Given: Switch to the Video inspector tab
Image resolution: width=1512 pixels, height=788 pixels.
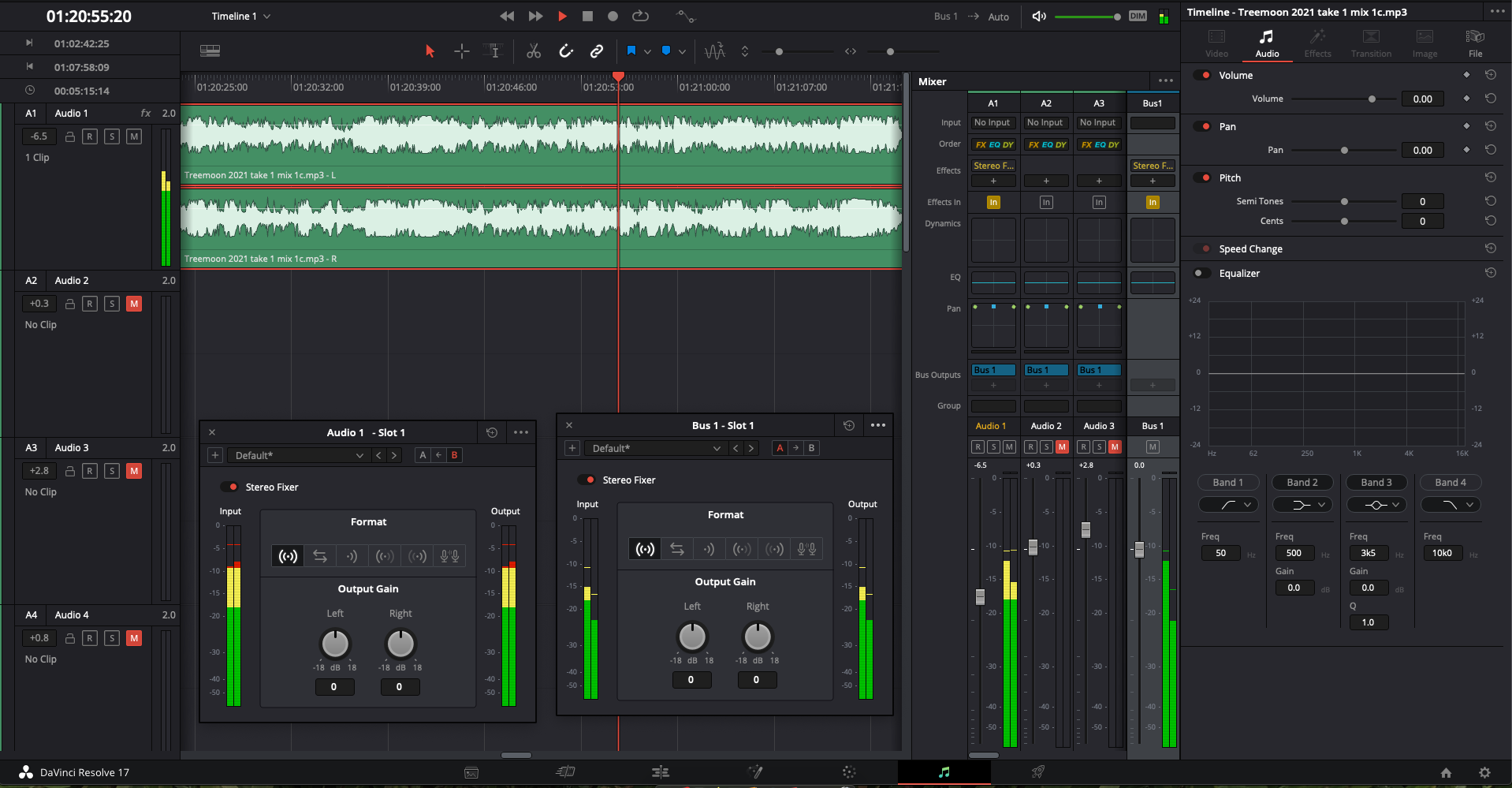Looking at the screenshot, I should tap(1216, 43).
